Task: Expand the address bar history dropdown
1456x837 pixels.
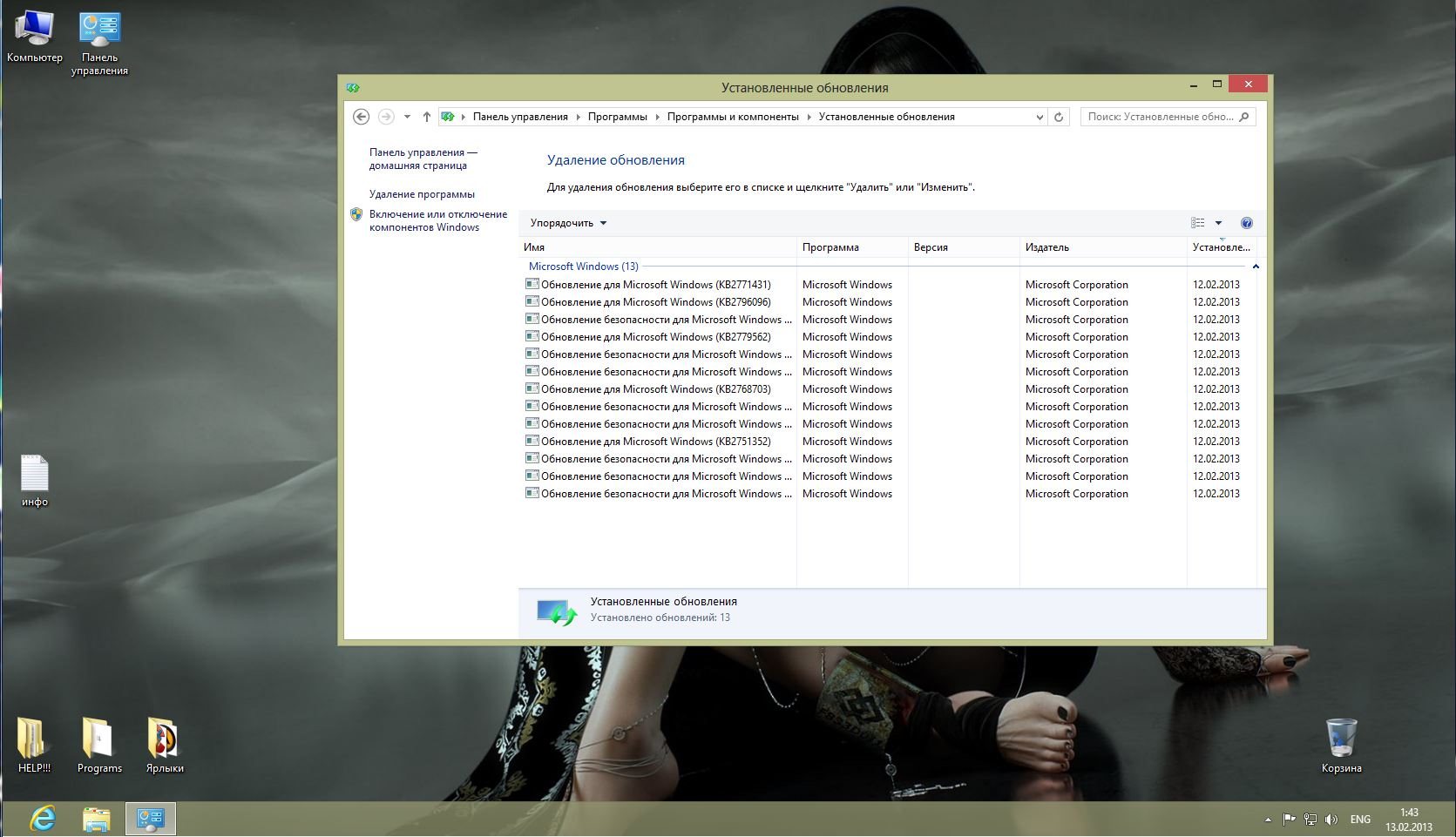Action: (x=1039, y=117)
